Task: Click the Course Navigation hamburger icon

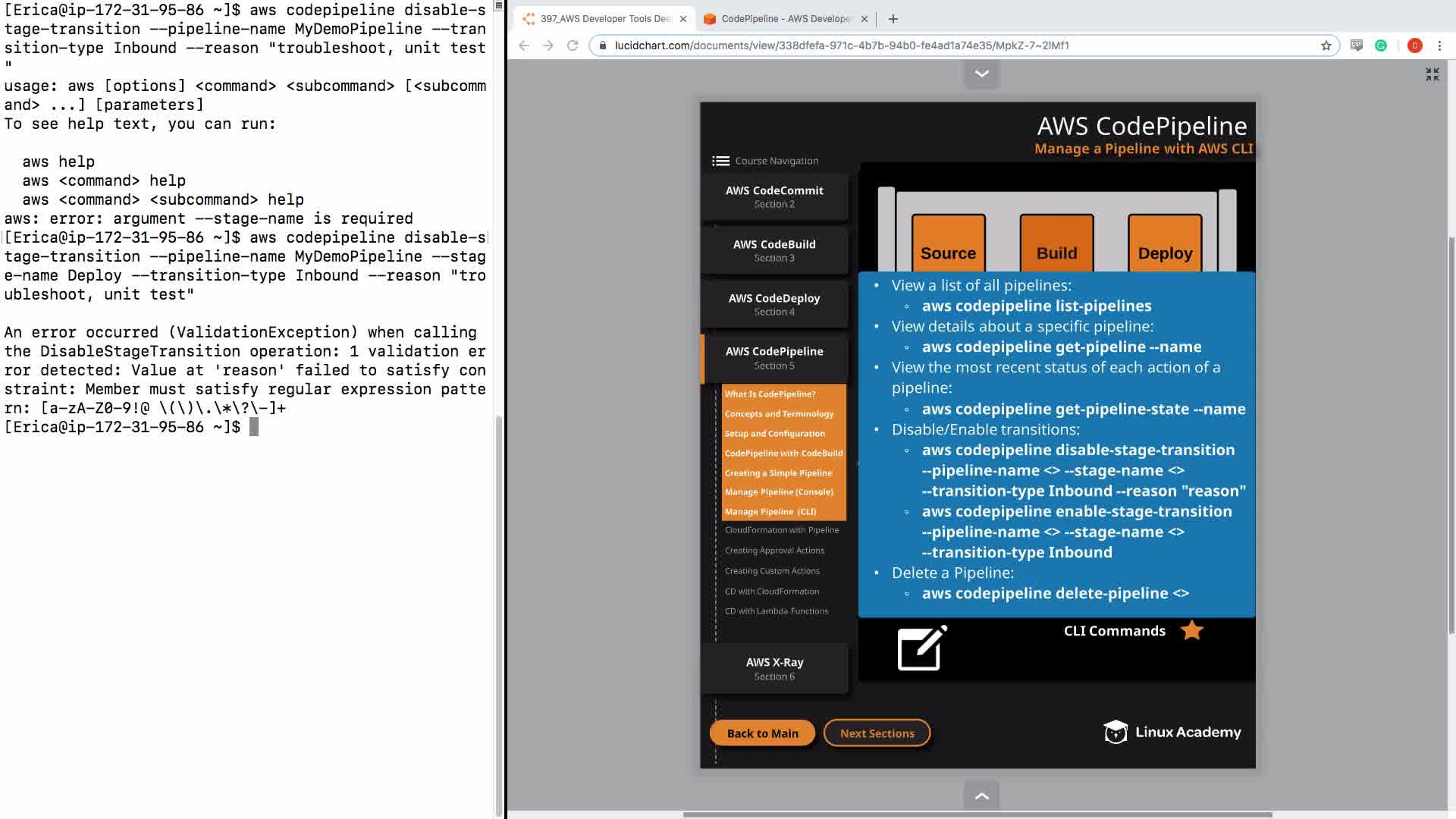Action: click(720, 161)
